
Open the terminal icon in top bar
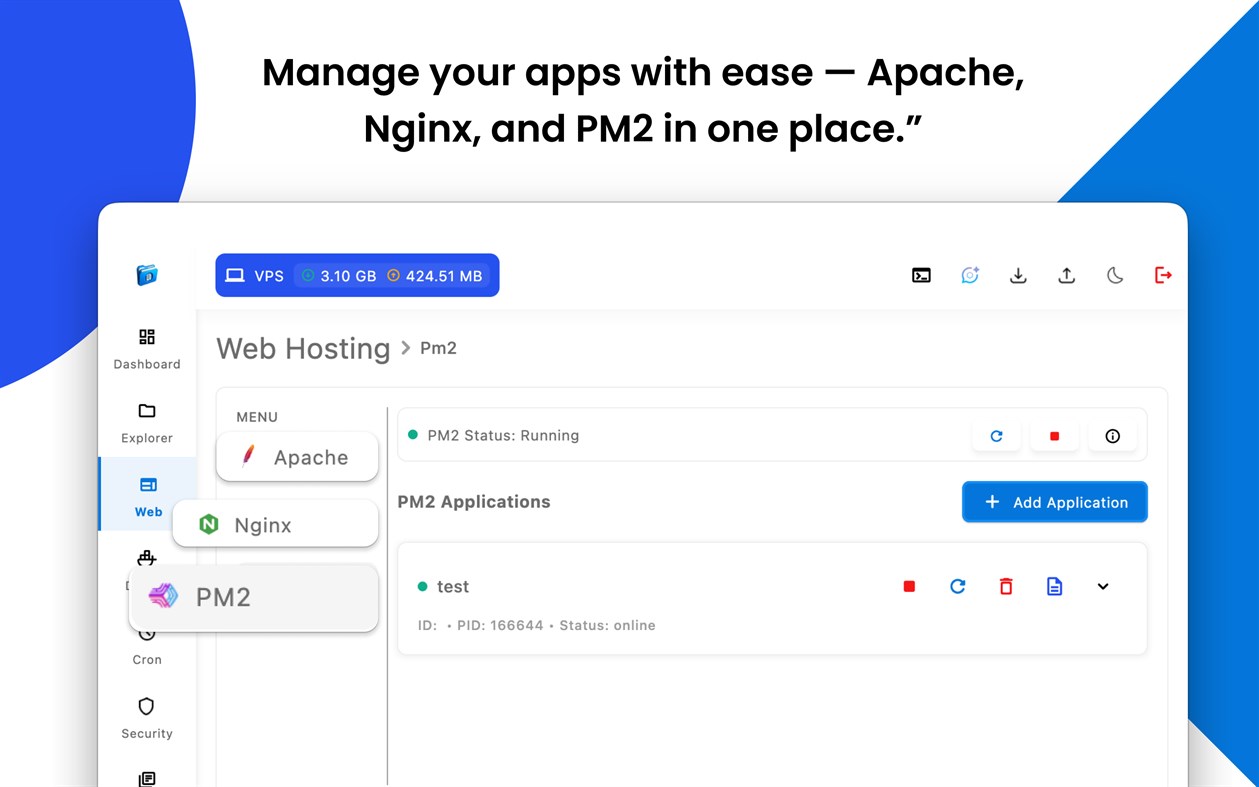pyautogui.click(x=921, y=275)
